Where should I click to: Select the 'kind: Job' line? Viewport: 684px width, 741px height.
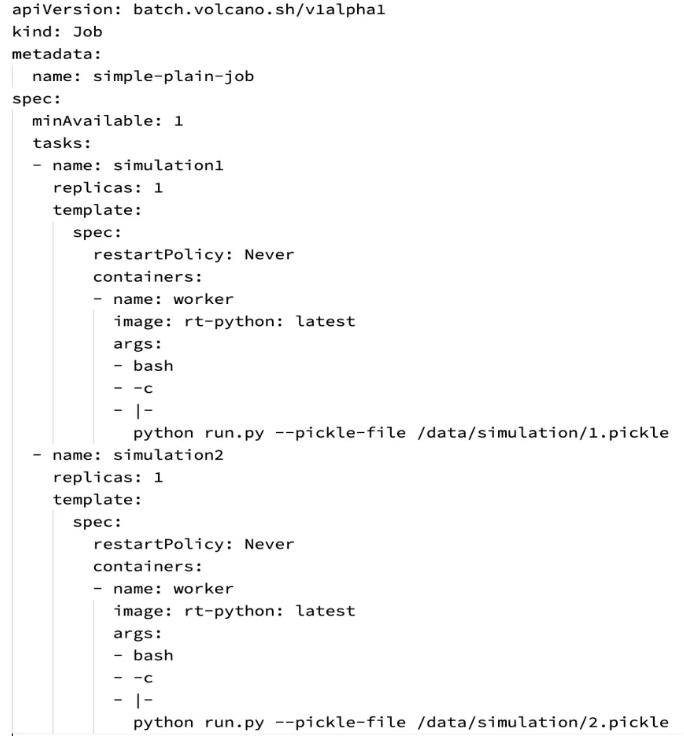coord(57,32)
